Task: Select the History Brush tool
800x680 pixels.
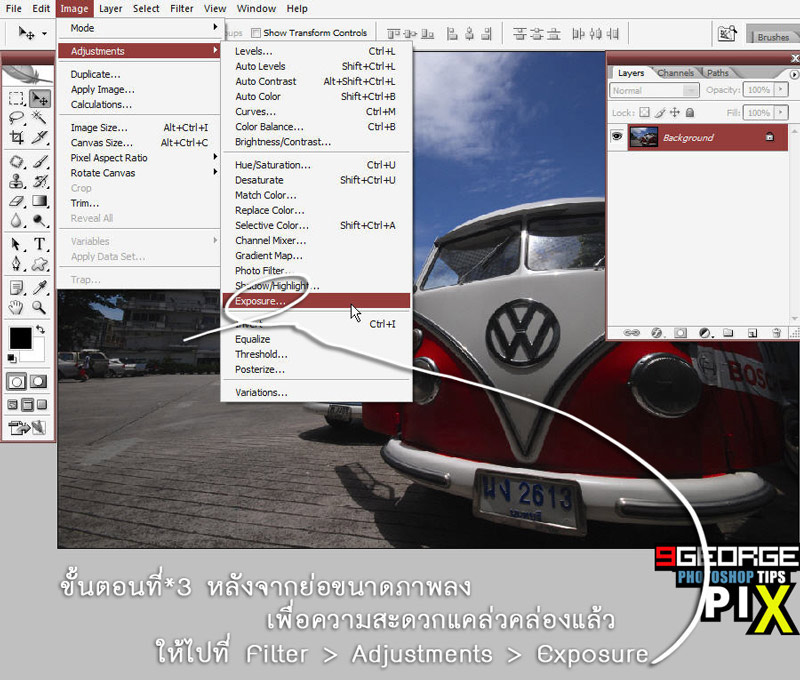Action: [x=40, y=181]
